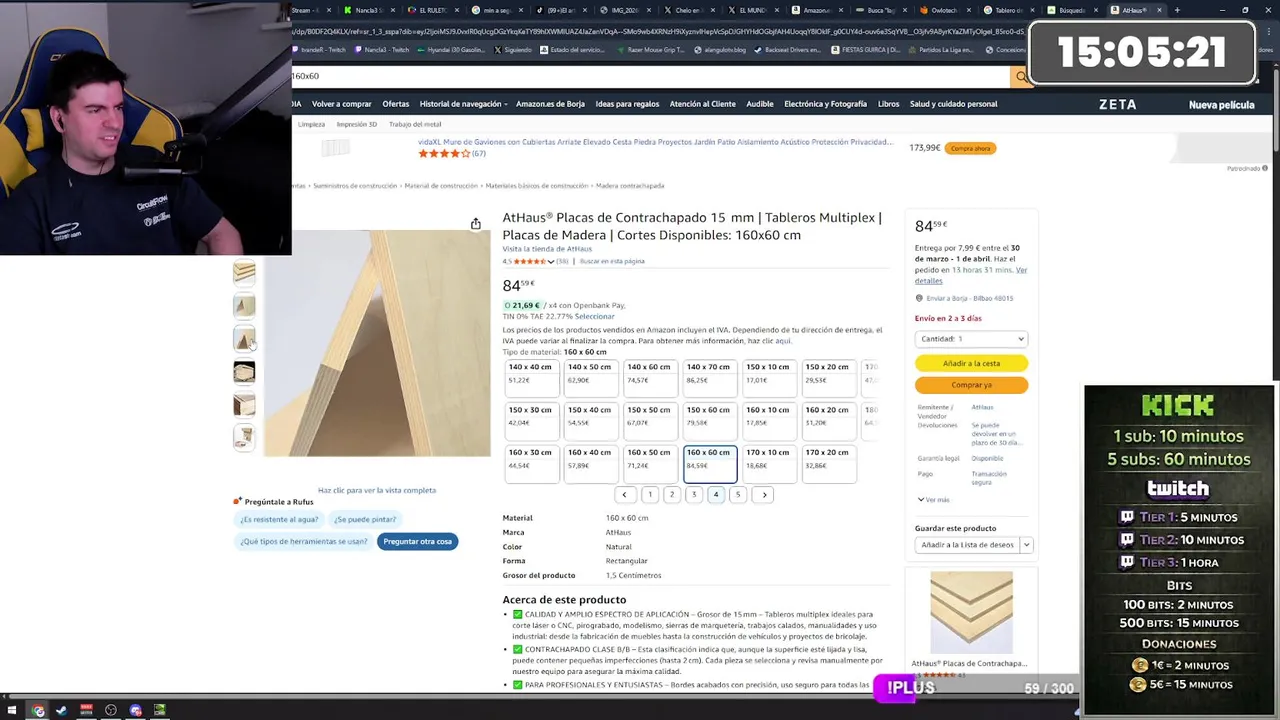Open Hyundai i30 Gasolina bookmark
The image size is (1280, 720).
tap(451, 50)
